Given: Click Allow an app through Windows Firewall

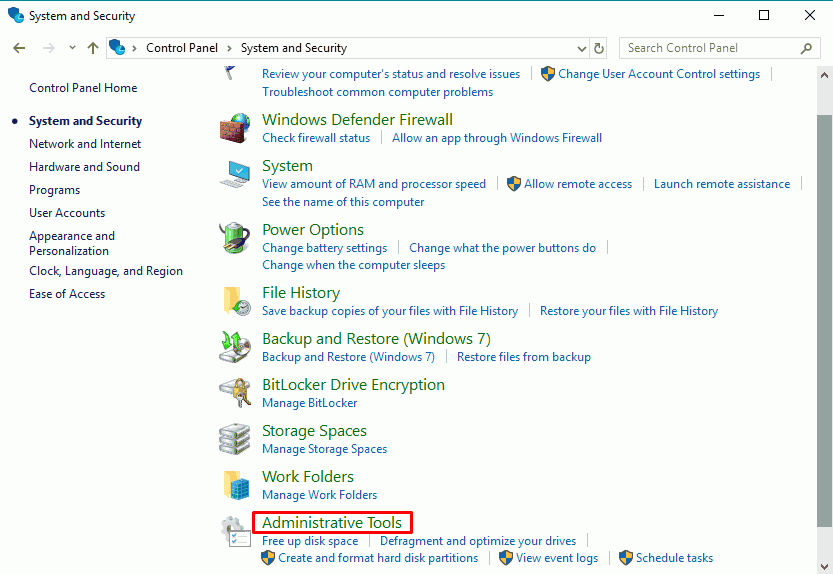Looking at the screenshot, I should click(x=497, y=138).
